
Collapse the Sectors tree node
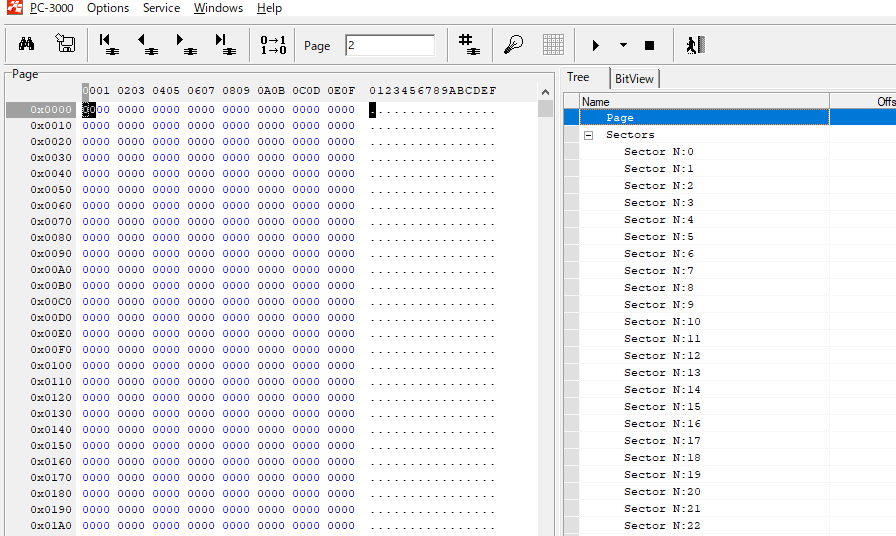[589, 135]
